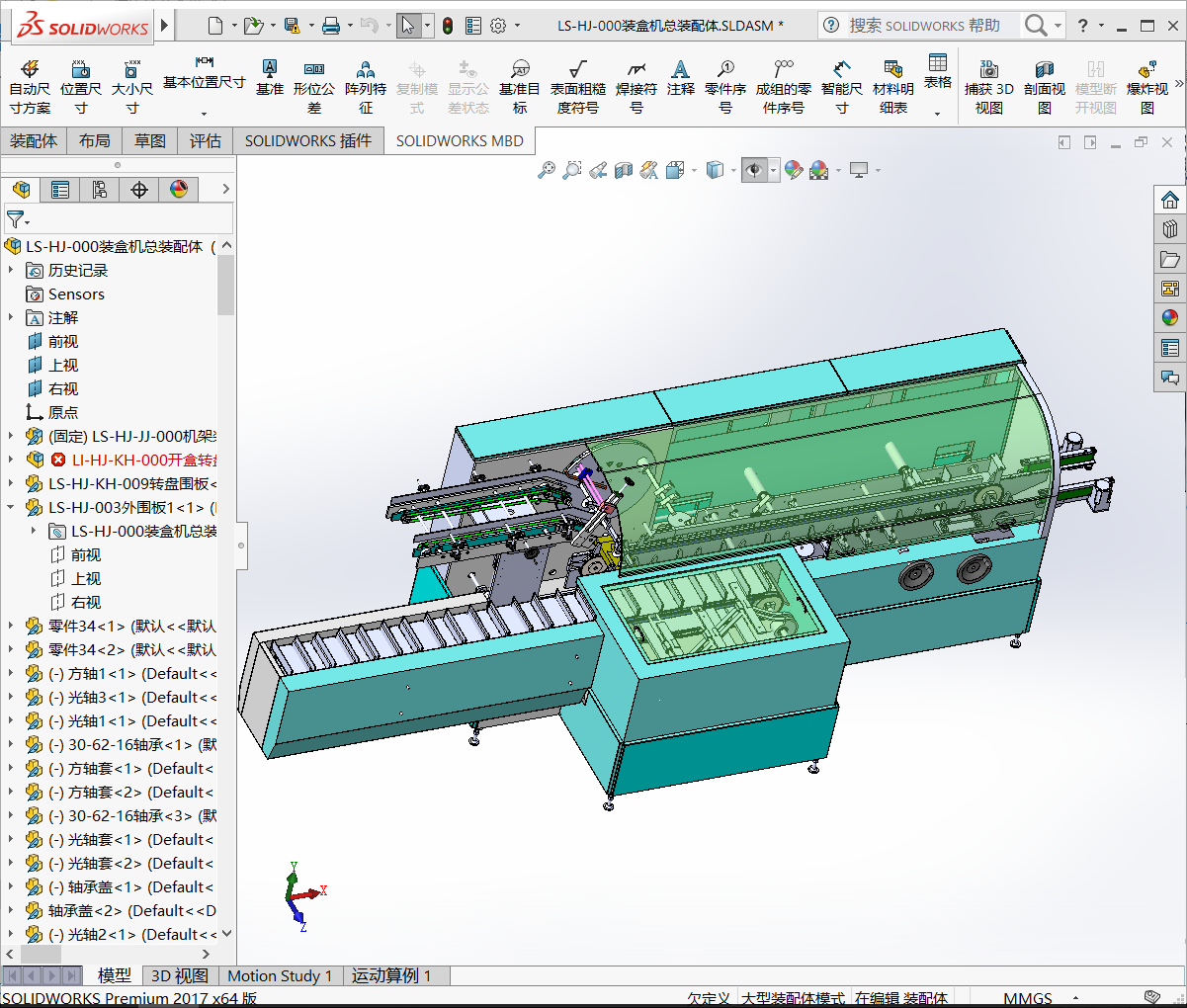This screenshot has height=1008, width=1187.
Task: Click the MMGS unit system status
Action: coord(1027,998)
